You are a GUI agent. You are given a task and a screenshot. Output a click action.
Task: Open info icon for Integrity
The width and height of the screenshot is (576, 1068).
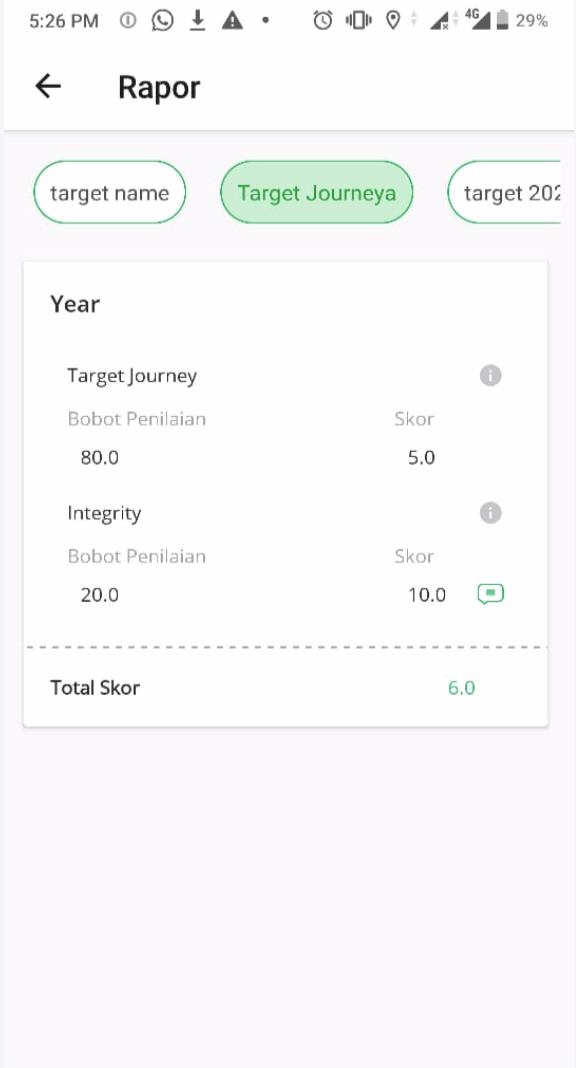pyautogui.click(x=490, y=513)
